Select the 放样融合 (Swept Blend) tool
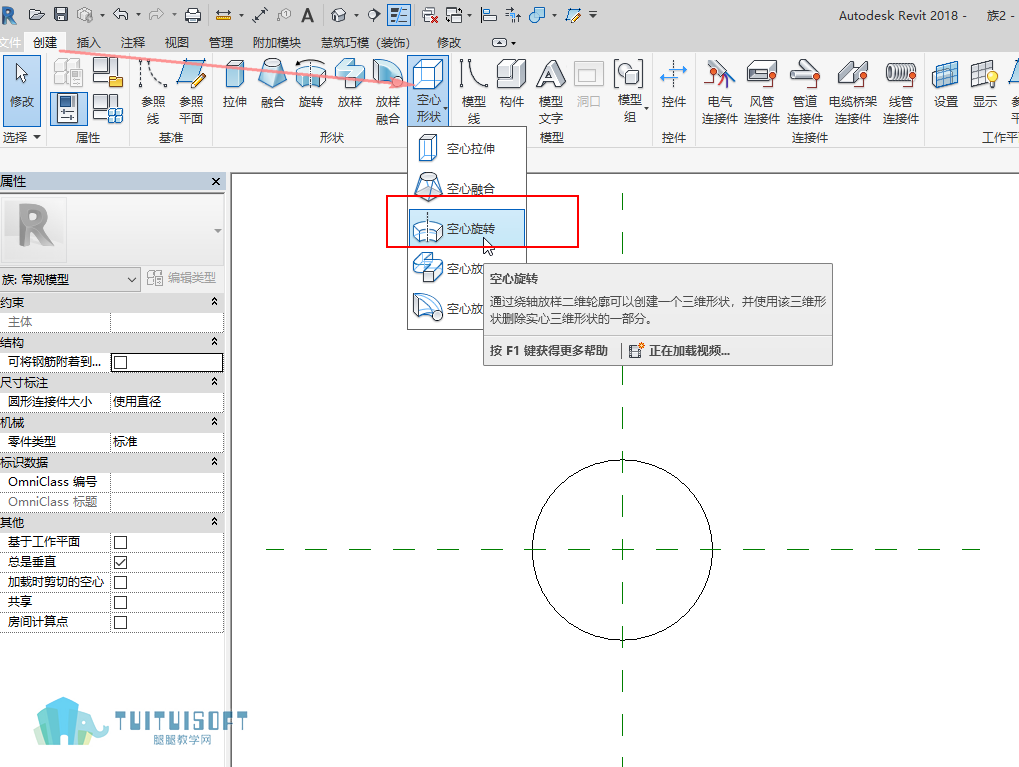 click(x=388, y=91)
